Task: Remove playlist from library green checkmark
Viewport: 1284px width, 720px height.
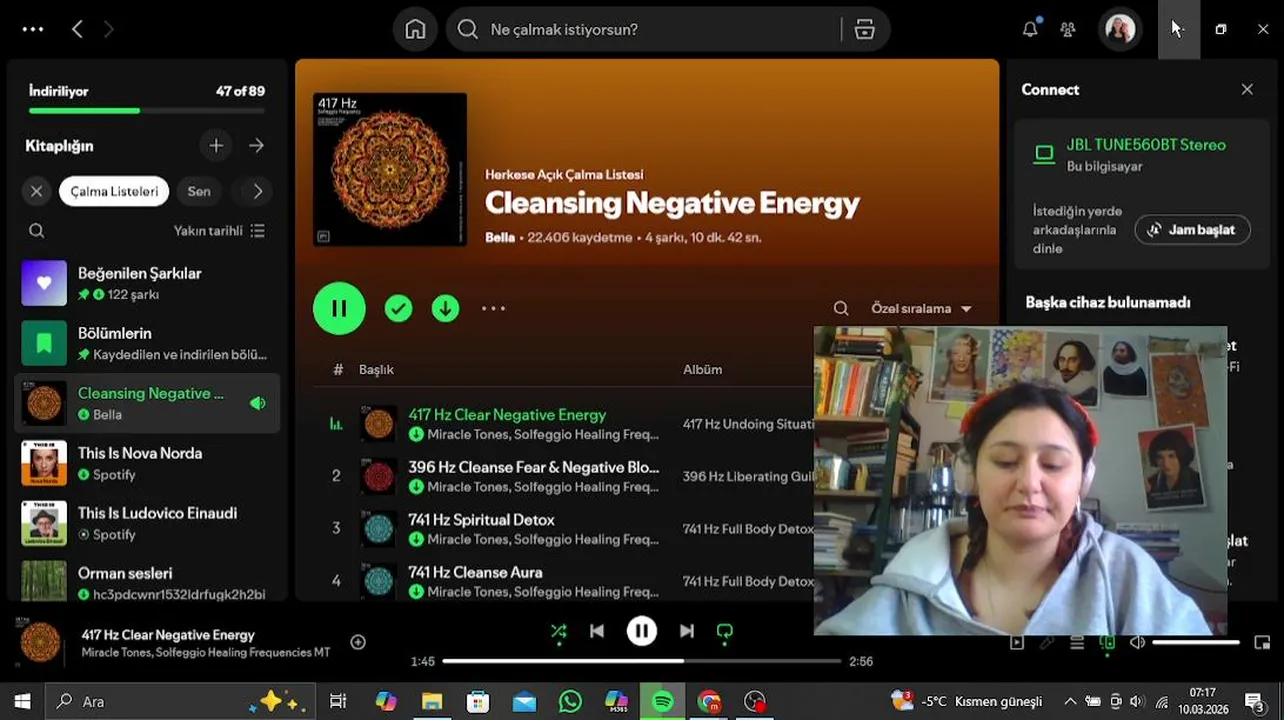Action: pos(398,309)
